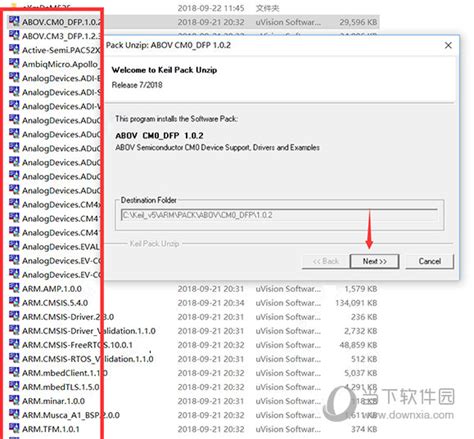Click the ARM.CMSIS-Driver_Validation row date
The height and width of the screenshot is (439, 474).
[211, 331]
